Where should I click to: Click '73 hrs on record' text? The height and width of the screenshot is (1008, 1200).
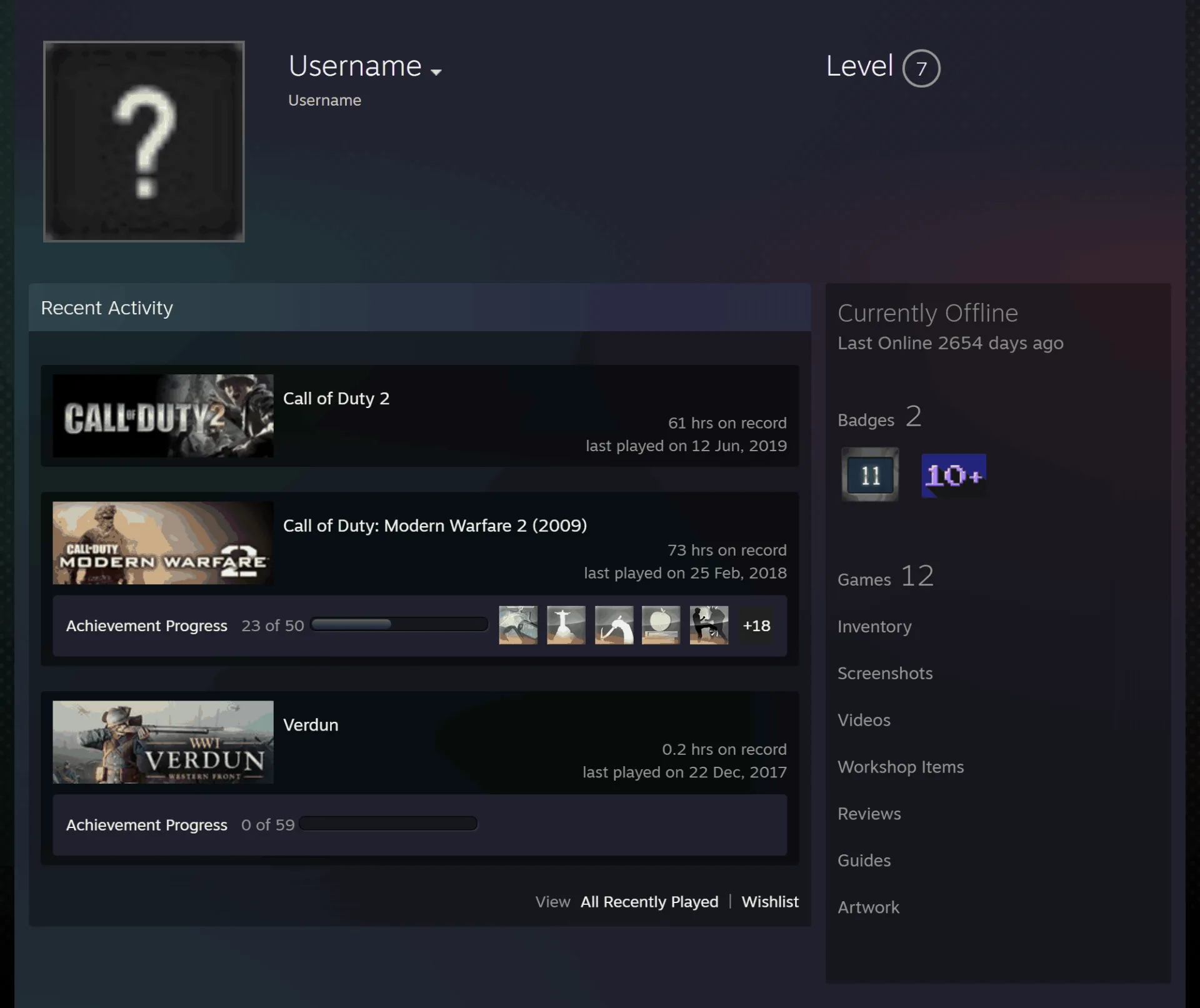pos(727,551)
